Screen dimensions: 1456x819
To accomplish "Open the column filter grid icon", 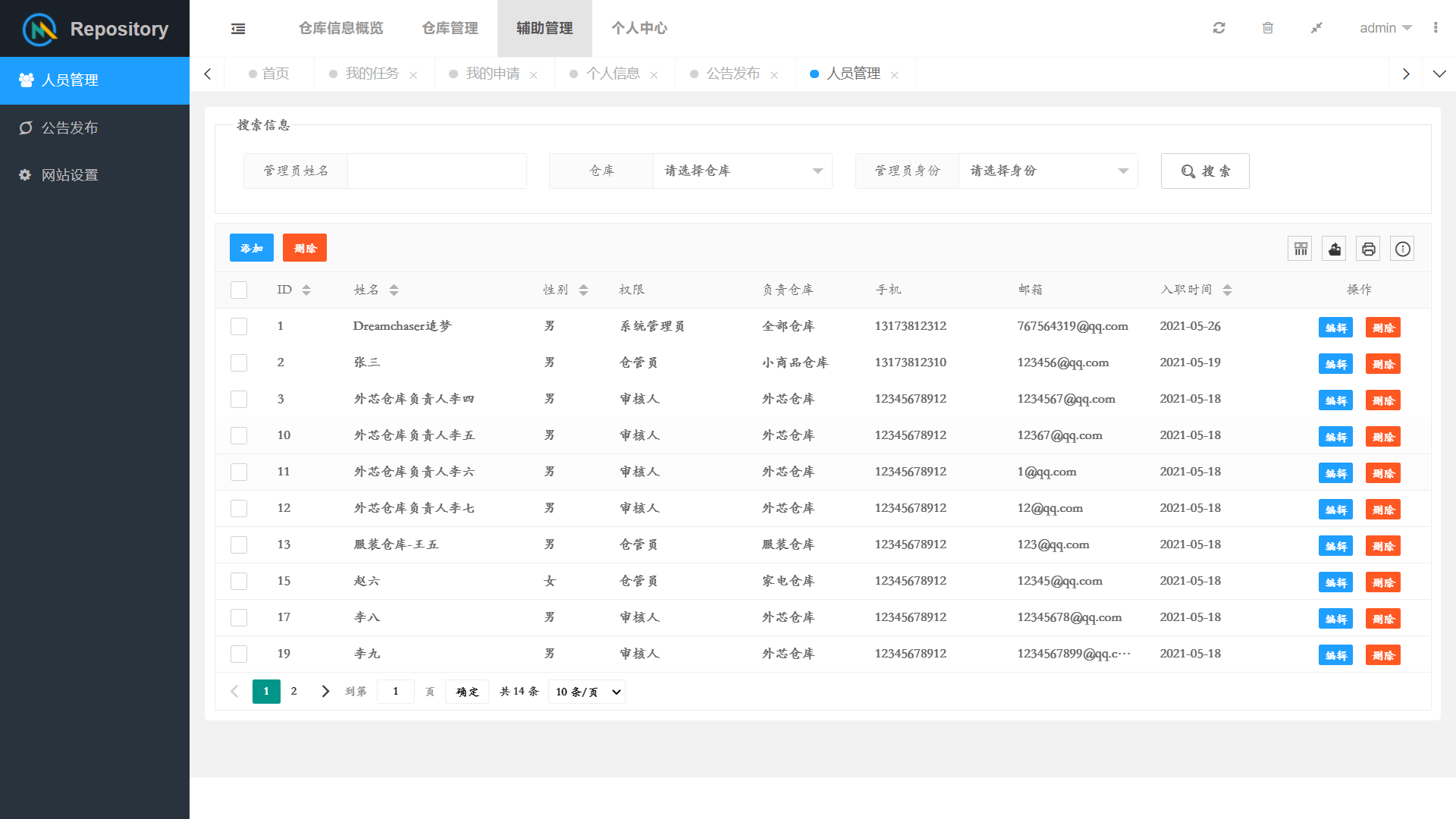I will click(x=1301, y=249).
